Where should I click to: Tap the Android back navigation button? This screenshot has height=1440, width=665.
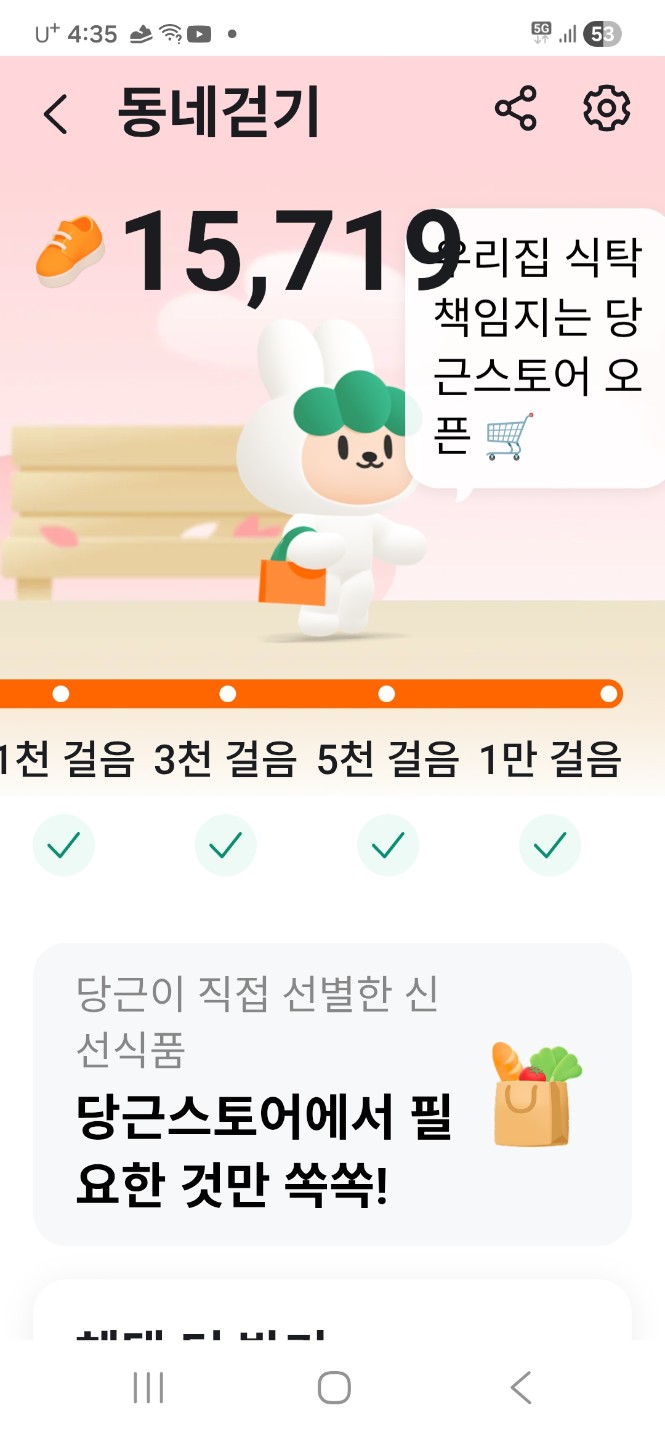(x=520, y=1388)
